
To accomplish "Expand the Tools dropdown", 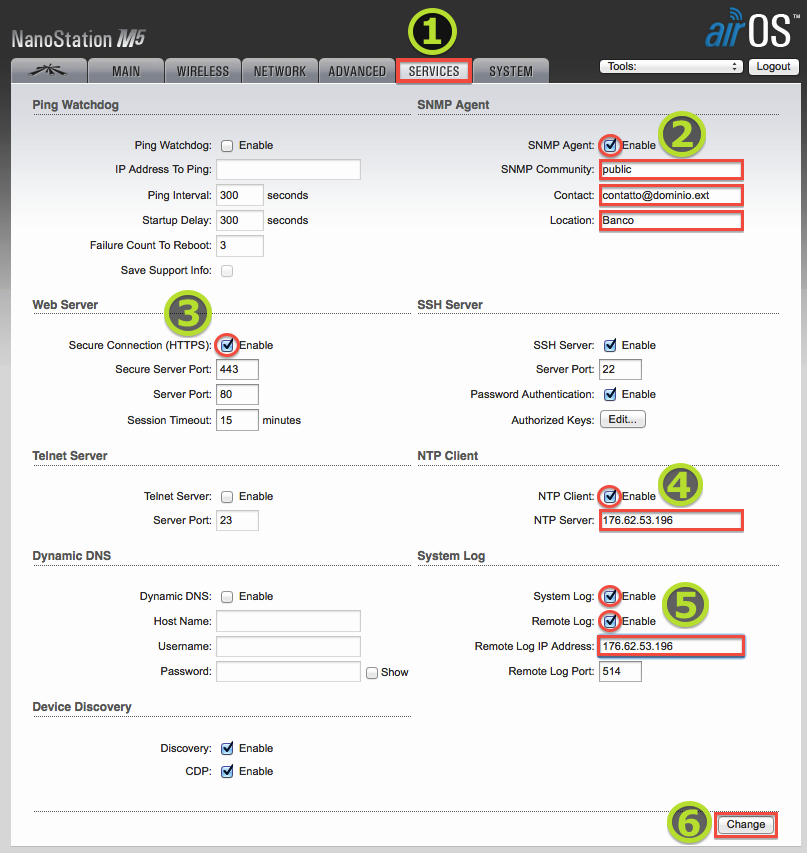I will tap(670, 67).
